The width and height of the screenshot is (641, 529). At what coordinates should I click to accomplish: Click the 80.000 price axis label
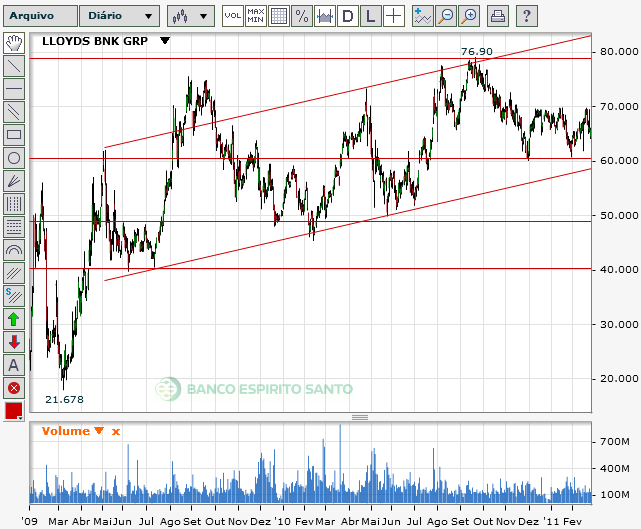click(x=619, y=52)
